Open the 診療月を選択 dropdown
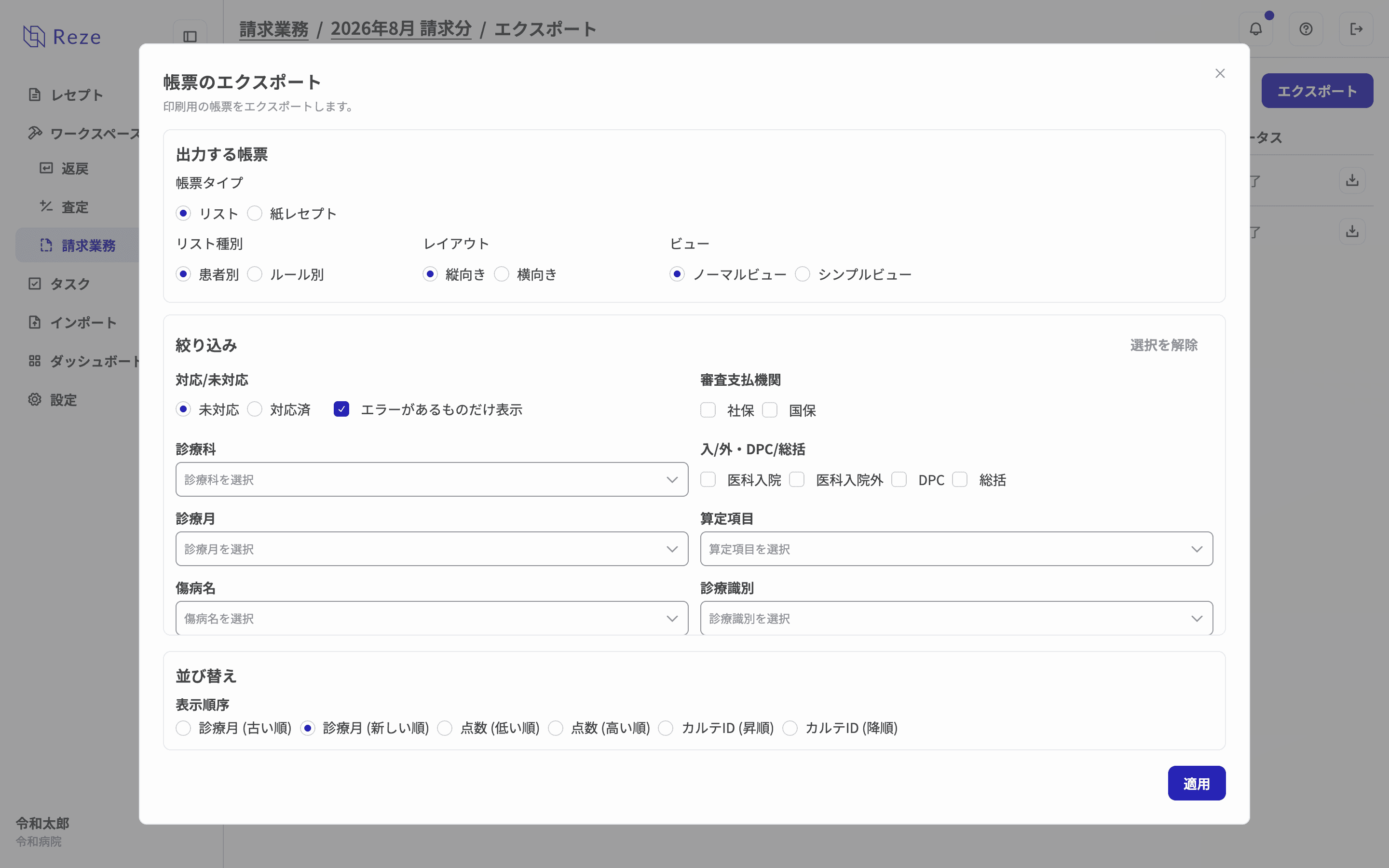 432,549
